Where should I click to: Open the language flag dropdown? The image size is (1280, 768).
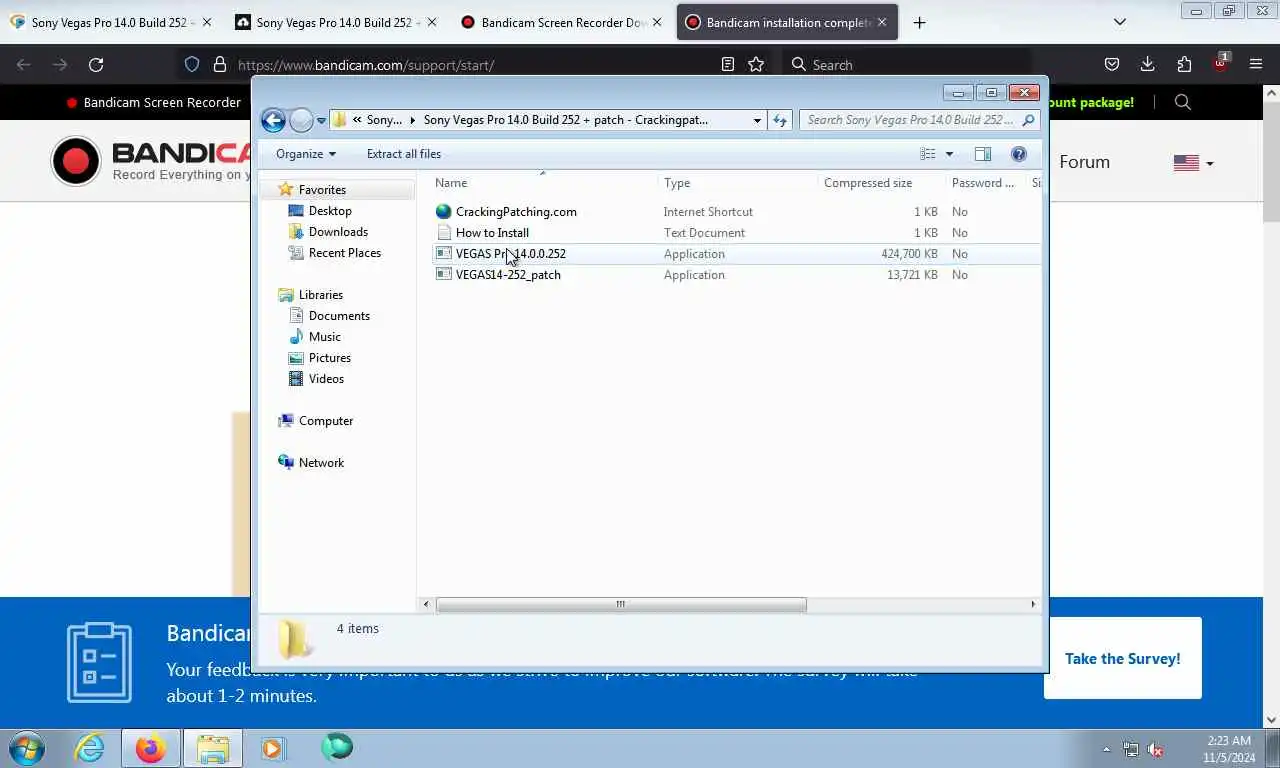tap(1193, 163)
